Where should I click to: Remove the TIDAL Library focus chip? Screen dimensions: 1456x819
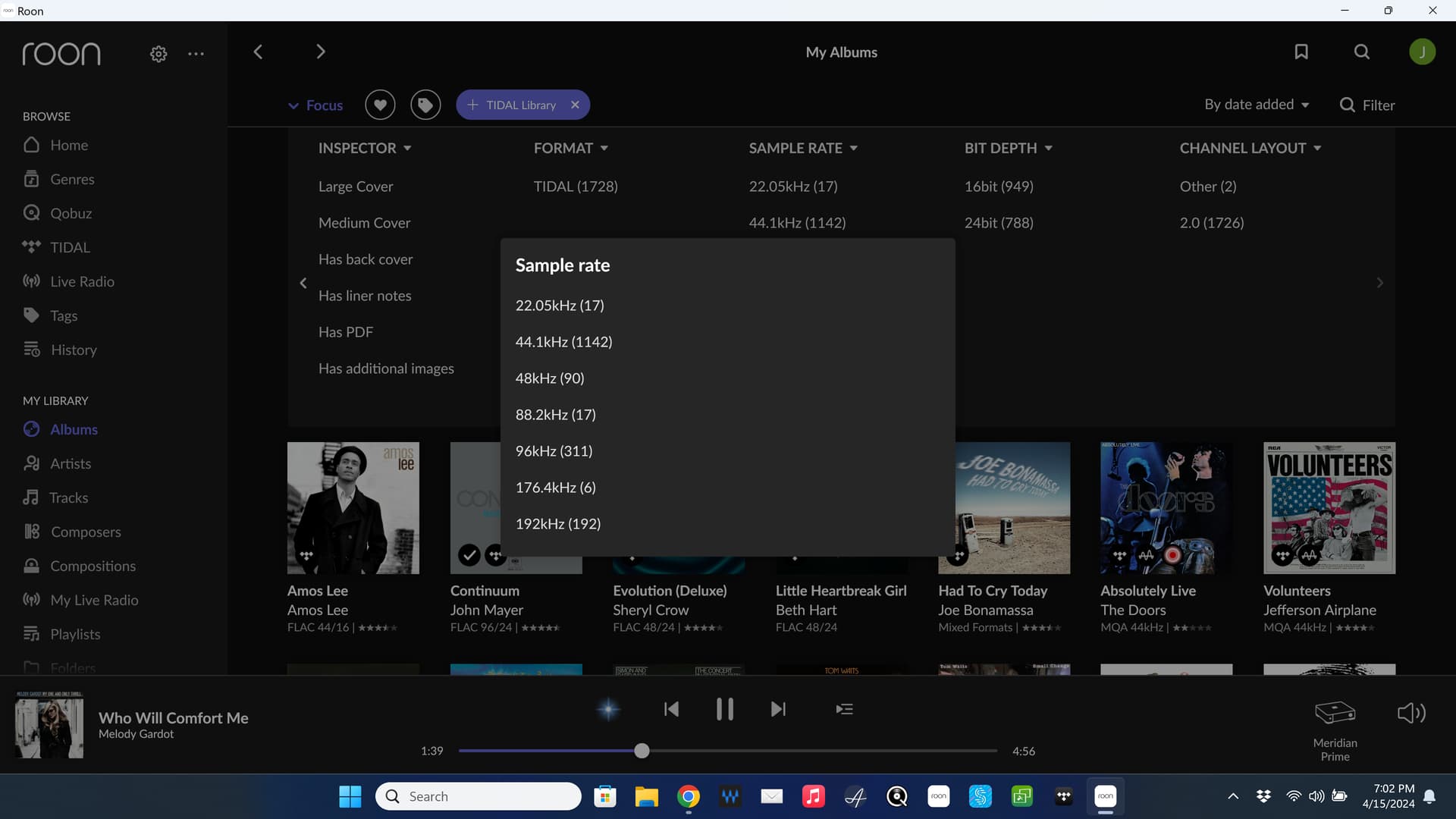[x=575, y=105]
